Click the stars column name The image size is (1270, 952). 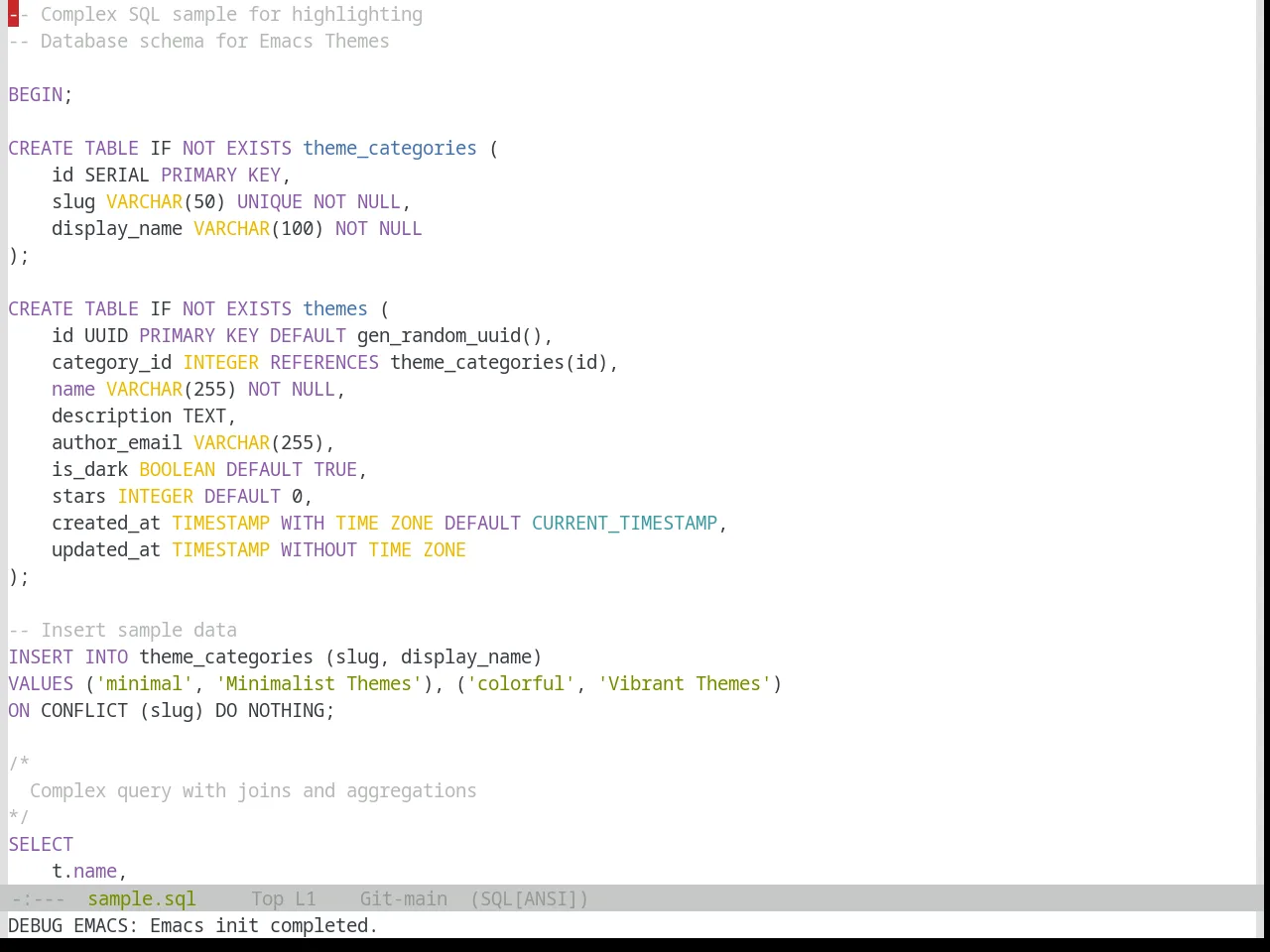(x=79, y=496)
